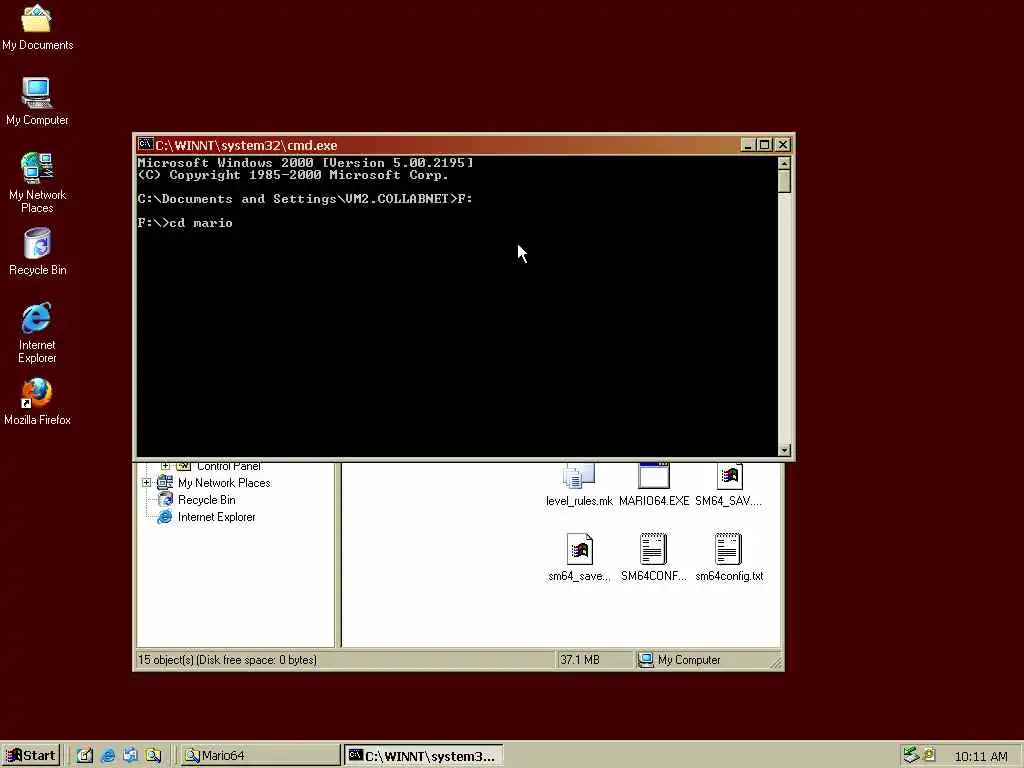Select the SM64CONF... text file

pyautogui.click(x=654, y=557)
